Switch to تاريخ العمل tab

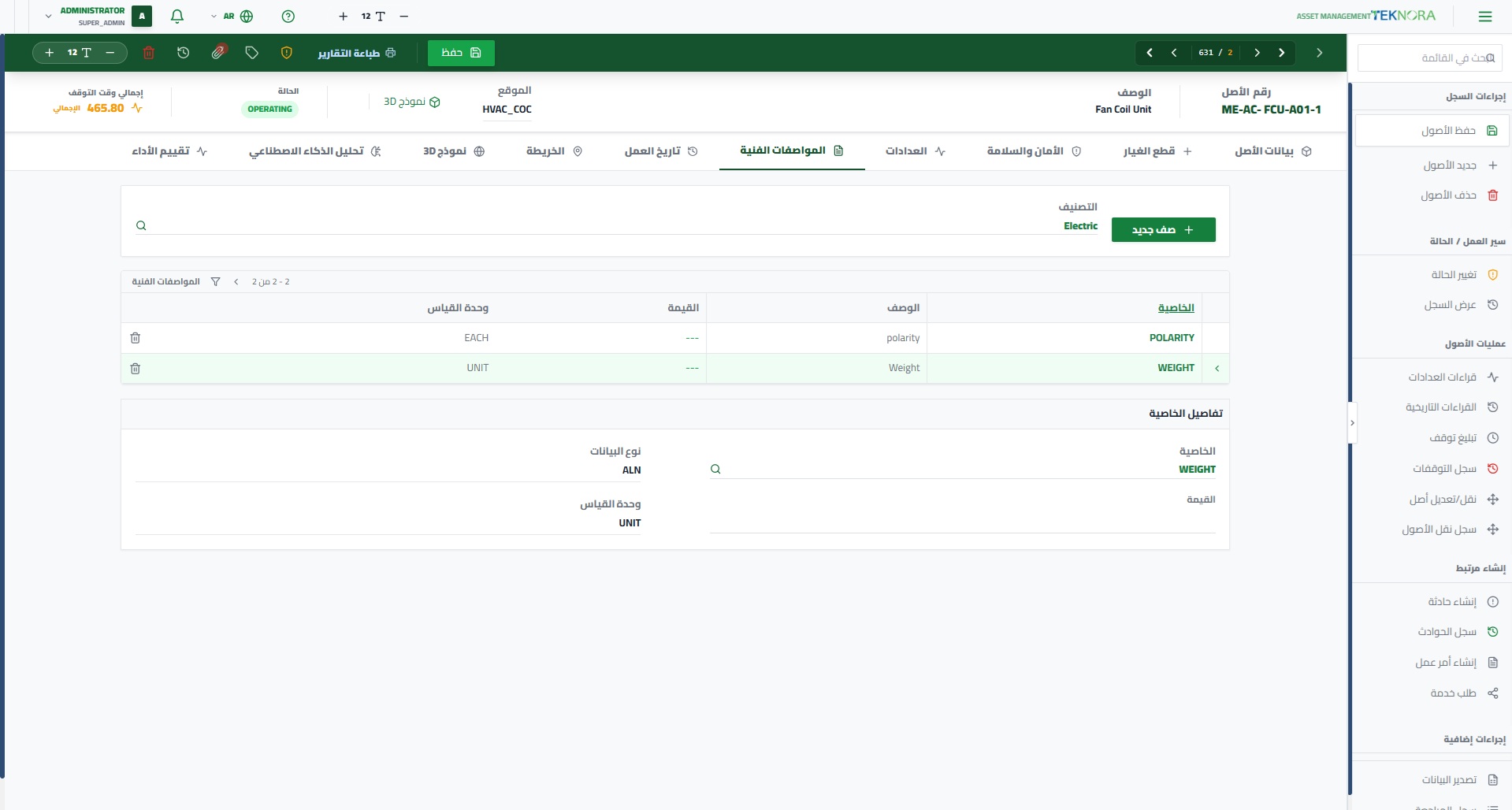coord(661,151)
